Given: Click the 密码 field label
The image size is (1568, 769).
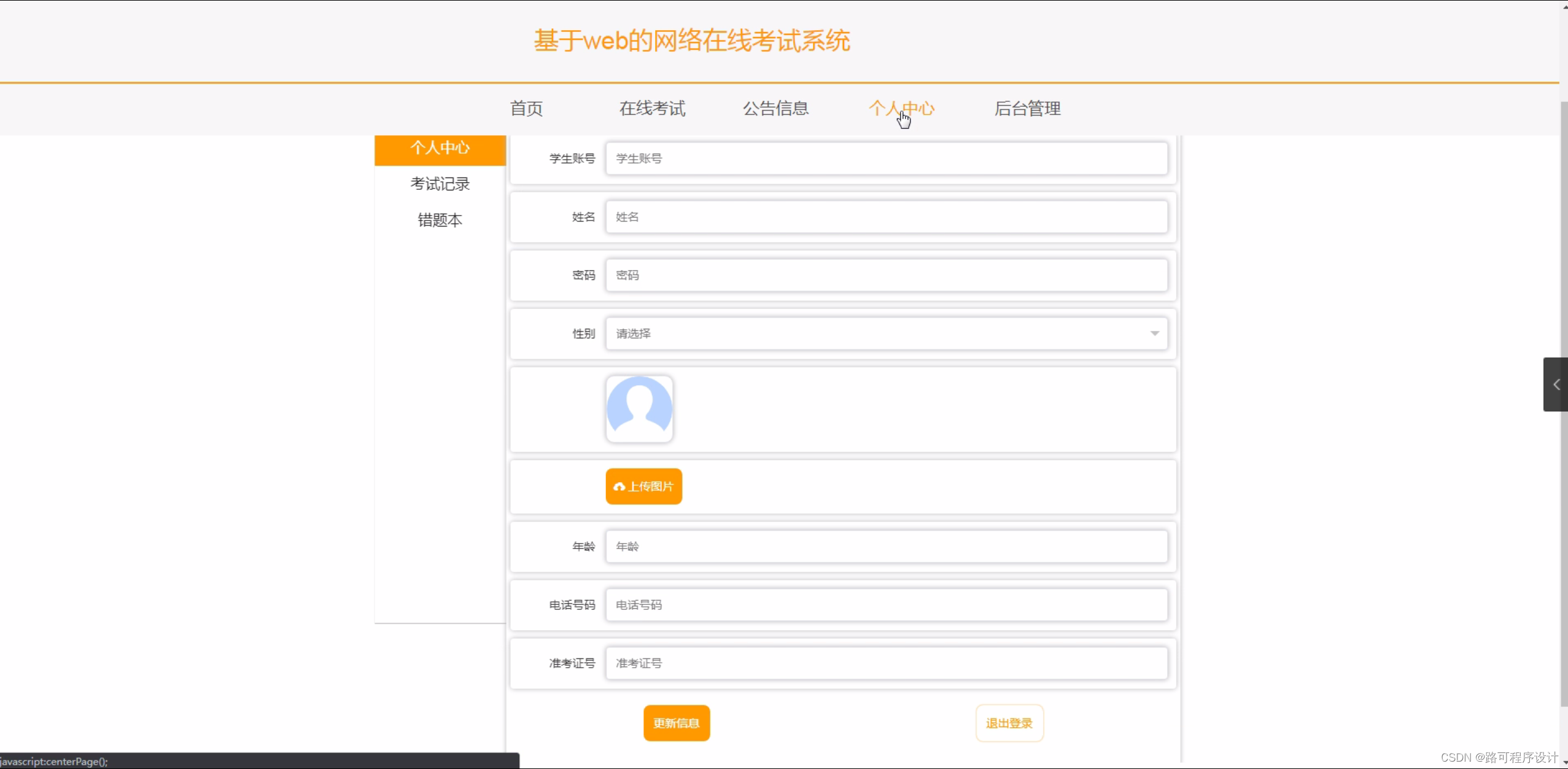Looking at the screenshot, I should pos(584,275).
